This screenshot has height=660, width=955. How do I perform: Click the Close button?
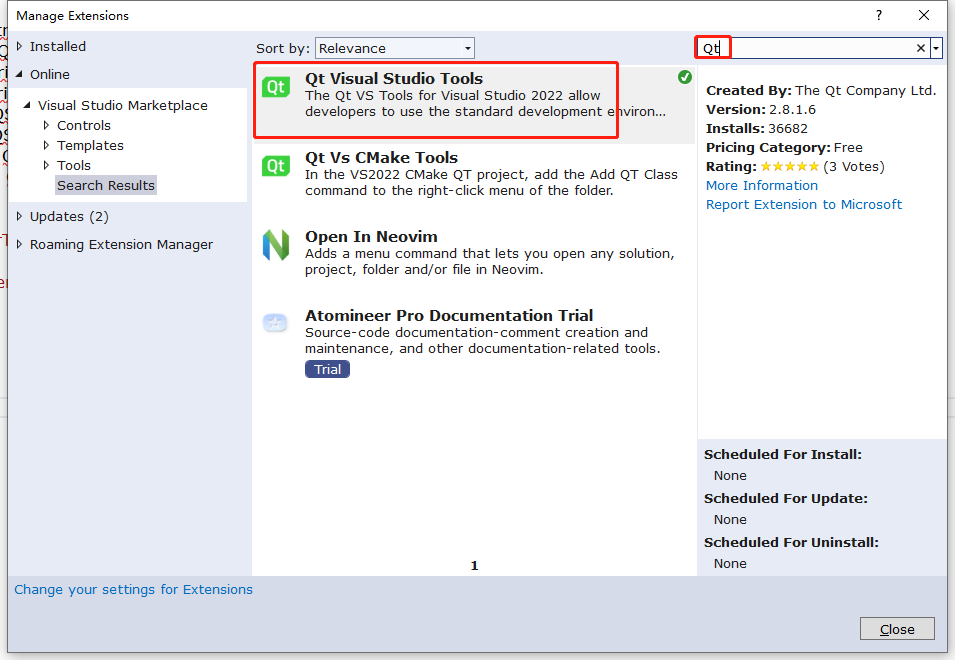pyautogui.click(x=897, y=629)
